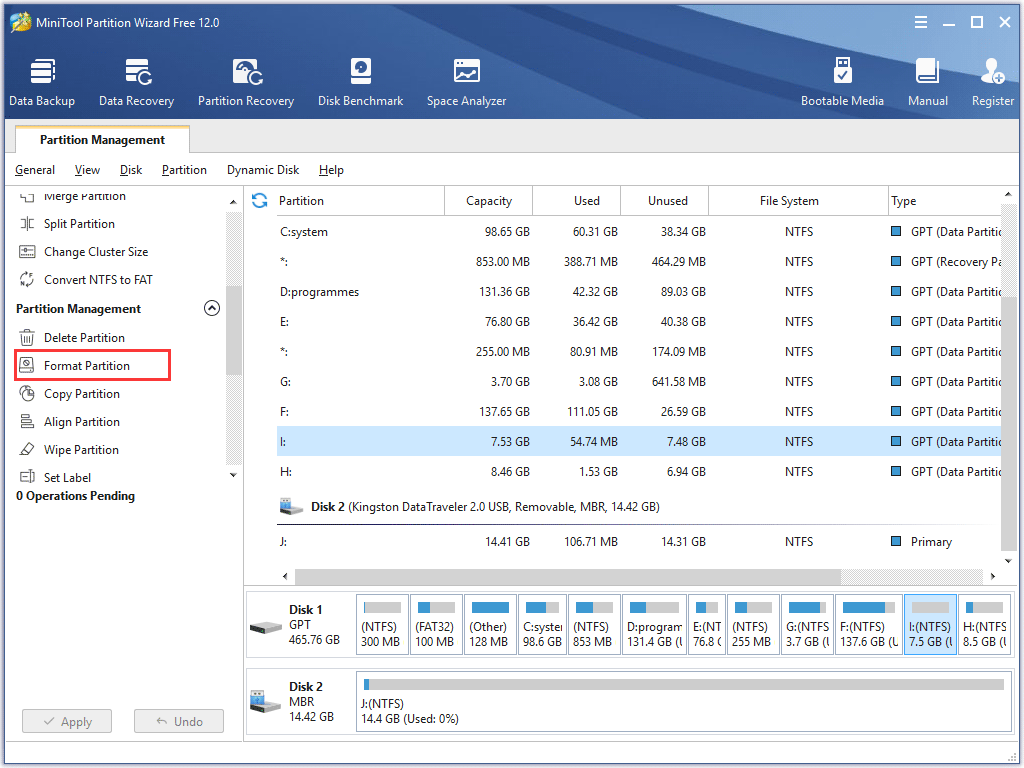Click the J:(NTFS) usage bar on Disk 2

coord(684,685)
